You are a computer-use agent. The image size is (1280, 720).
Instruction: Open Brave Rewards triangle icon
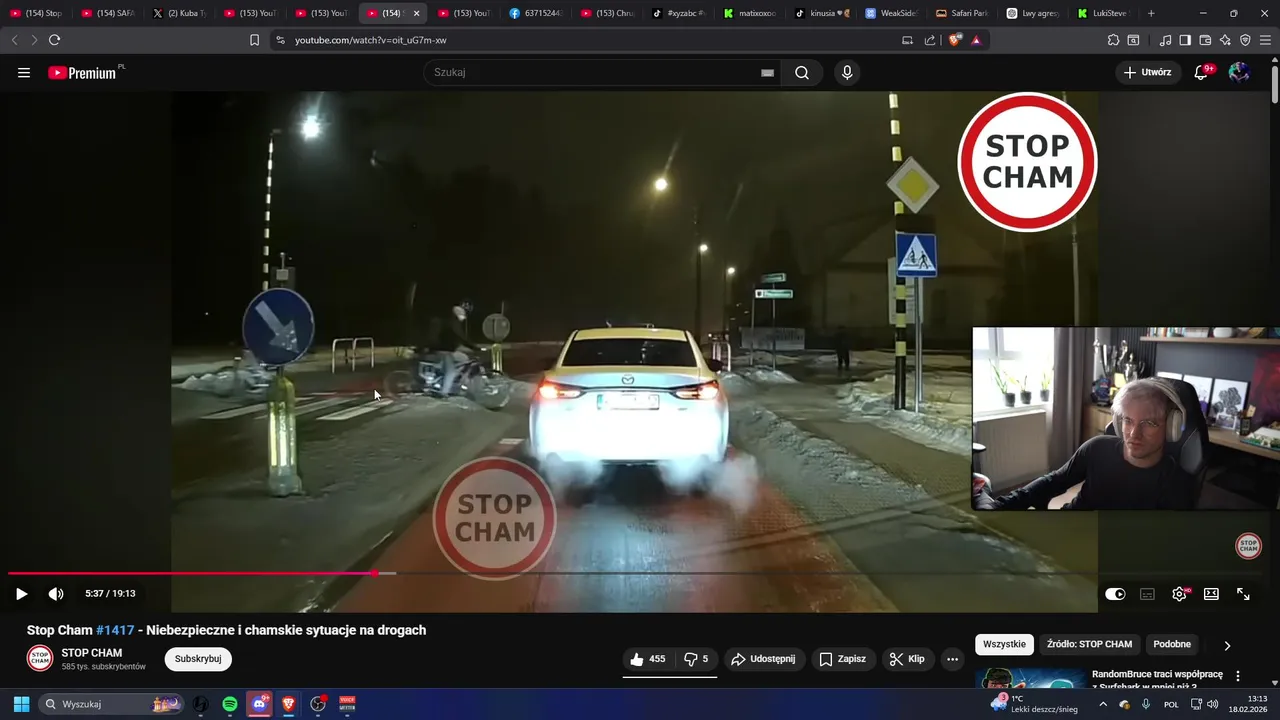[976, 40]
